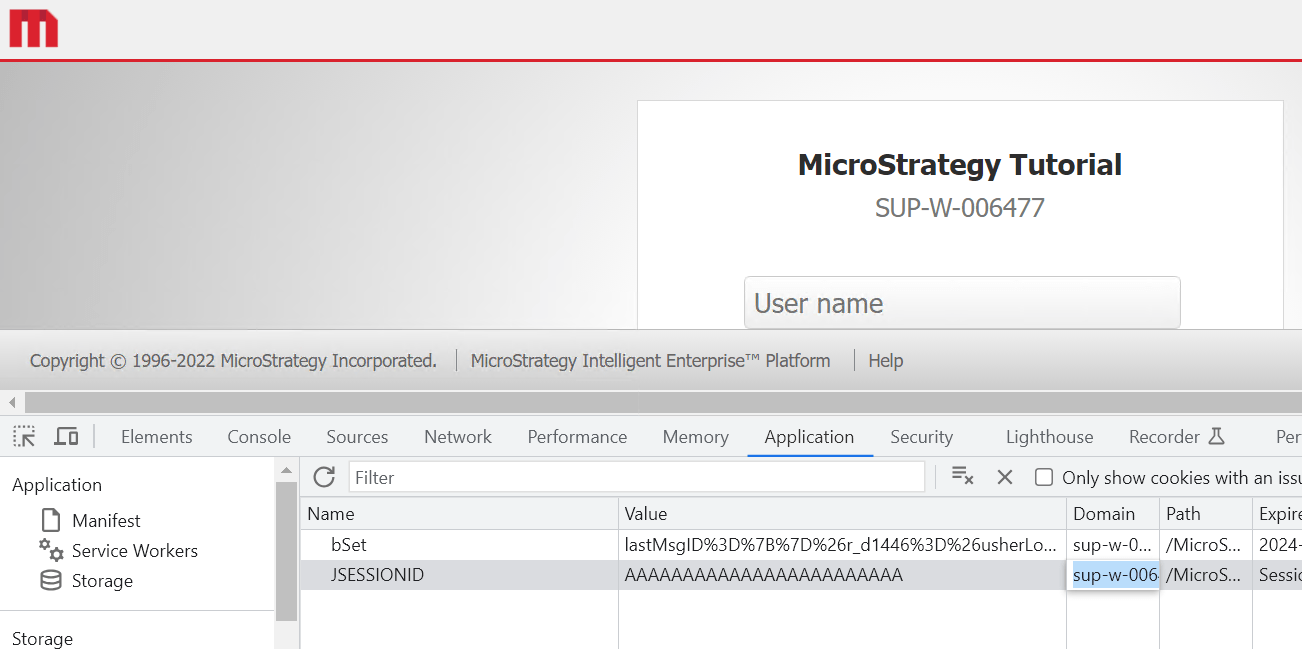Screen dimensions: 1302x649
Task: Open Service Workers in sidebar
Action: click(134, 551)
